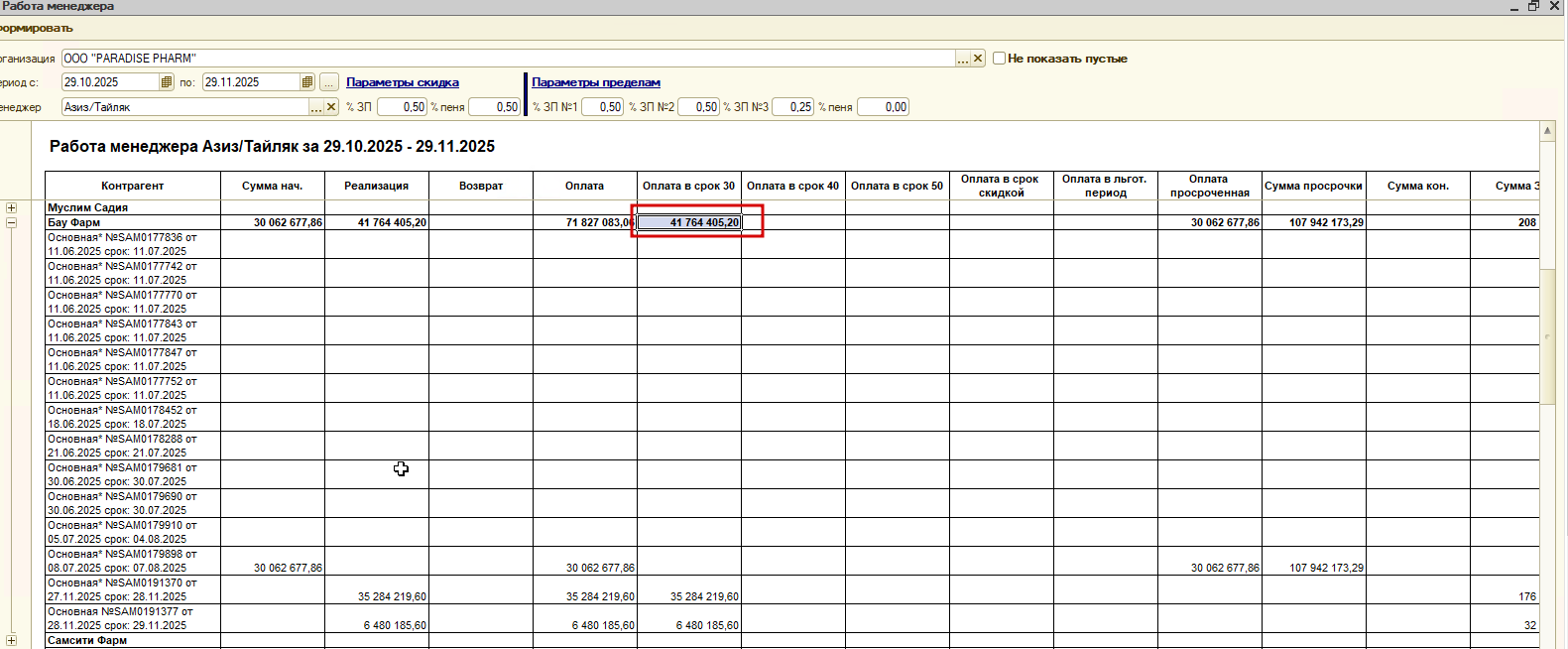Open manager selection ellipsis button
1568x649 pixels.
[316, 107]
